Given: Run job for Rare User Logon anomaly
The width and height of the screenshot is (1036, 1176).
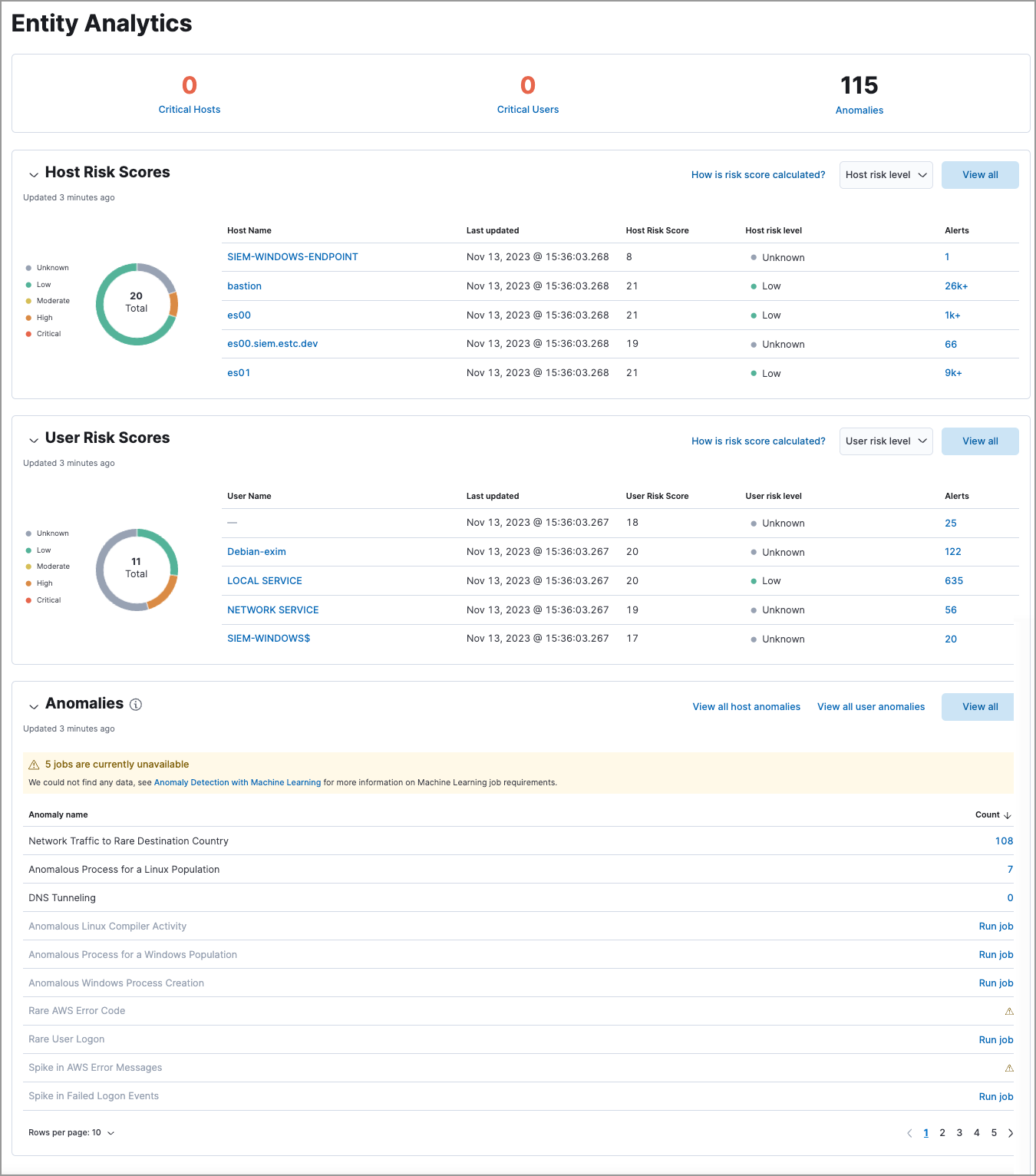Looking at the screenshot, I should point(995,1039).
